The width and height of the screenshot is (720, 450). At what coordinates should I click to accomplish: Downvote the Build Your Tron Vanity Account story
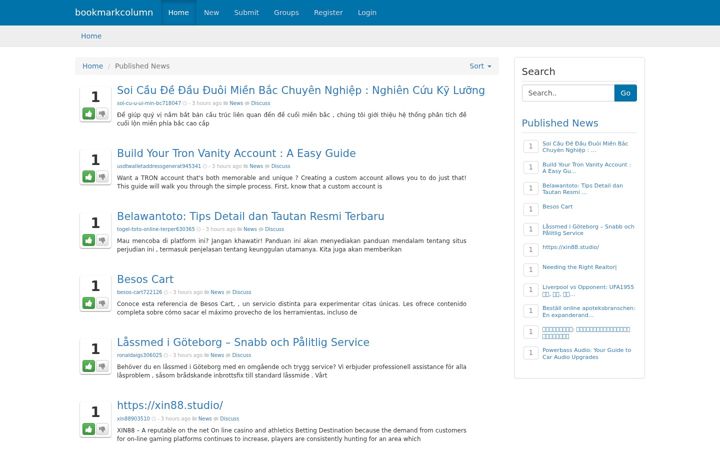point(102,177)
